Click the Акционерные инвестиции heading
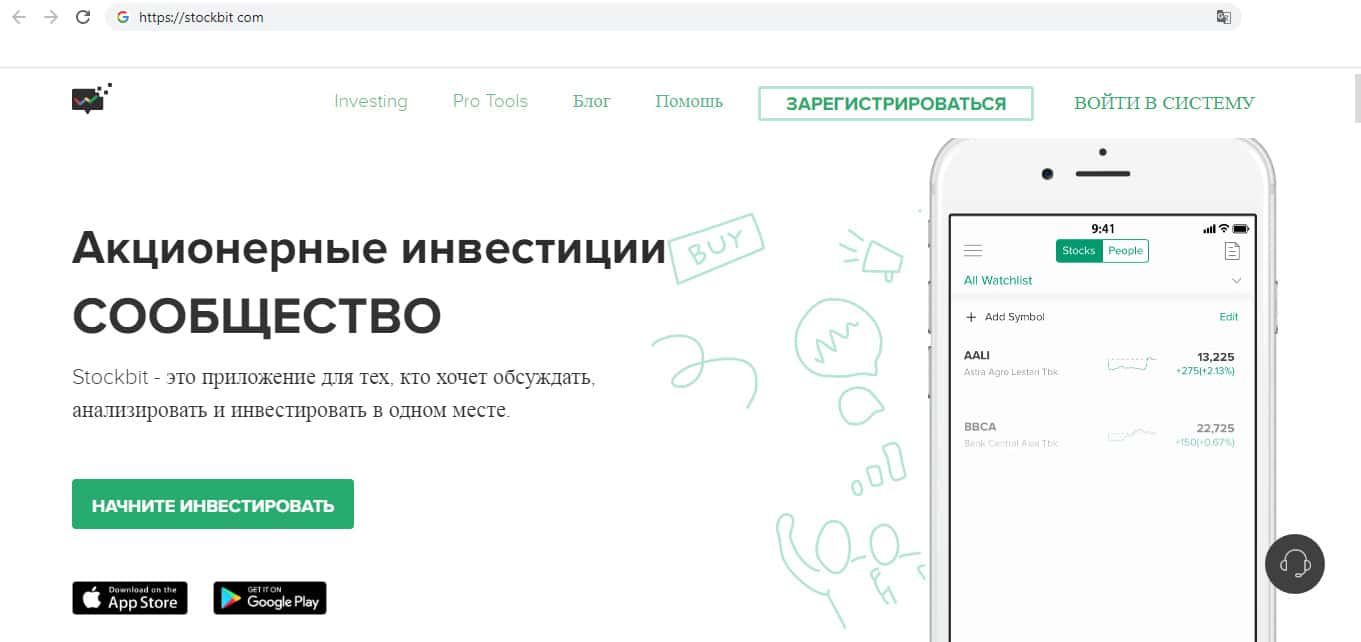The width and height of the screenshot is (1361, 642). click(x=368, y=250)
